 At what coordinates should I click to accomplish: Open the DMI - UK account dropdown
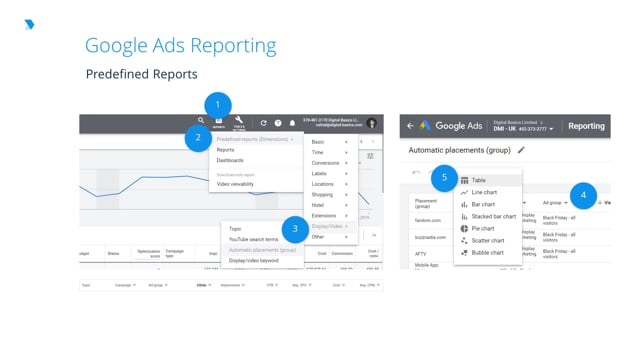pos(523,129)
